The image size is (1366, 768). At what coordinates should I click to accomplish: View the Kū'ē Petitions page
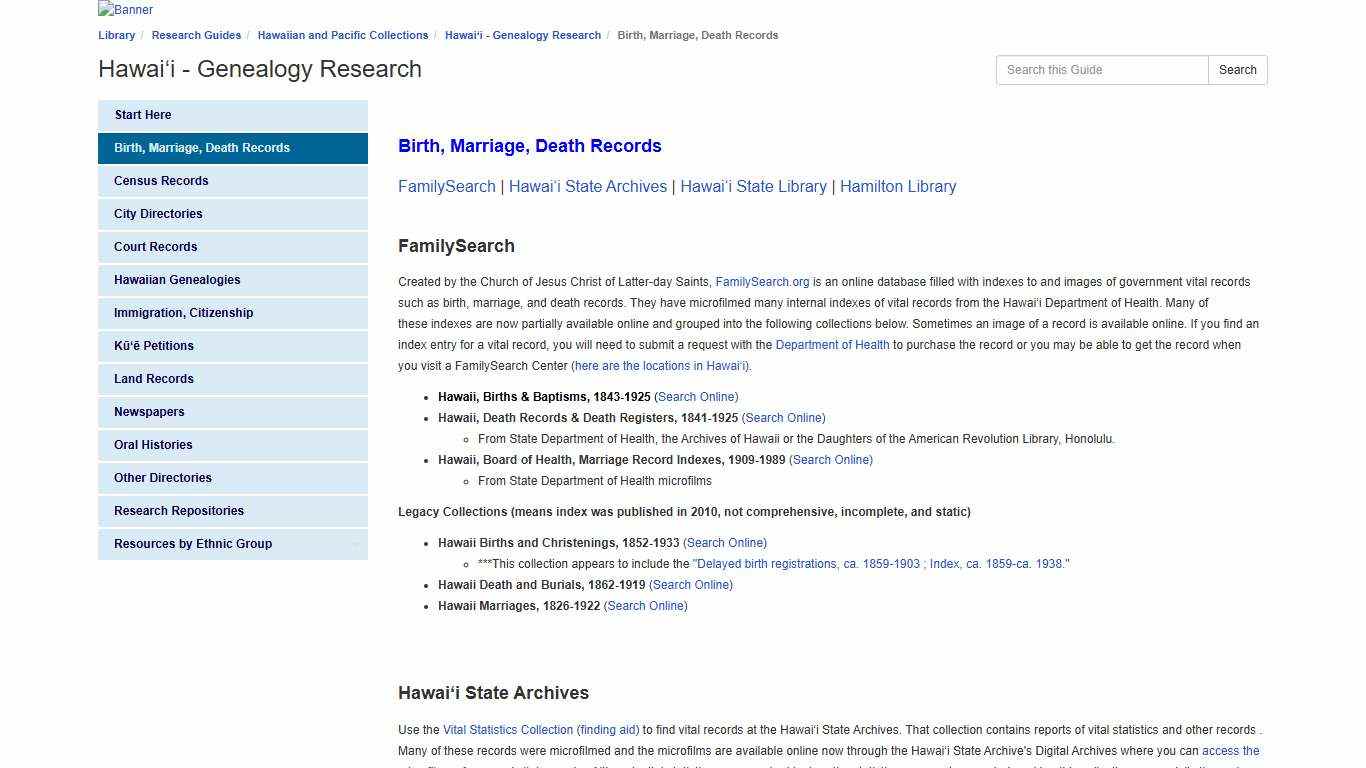coord(152,346)
